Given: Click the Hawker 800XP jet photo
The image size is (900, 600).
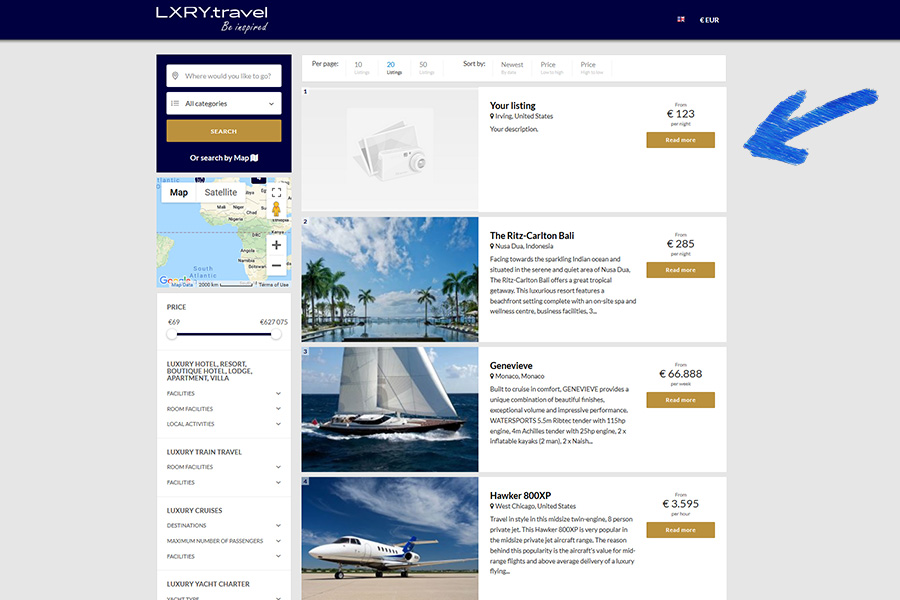Looking at the screenshot, I should click(390, 539).
